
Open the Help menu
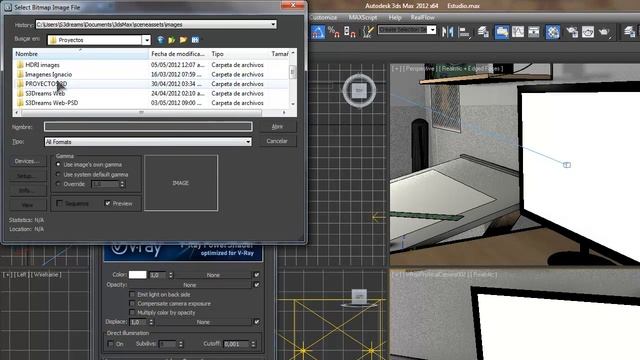pyautogui.click(x=395, y=18)
